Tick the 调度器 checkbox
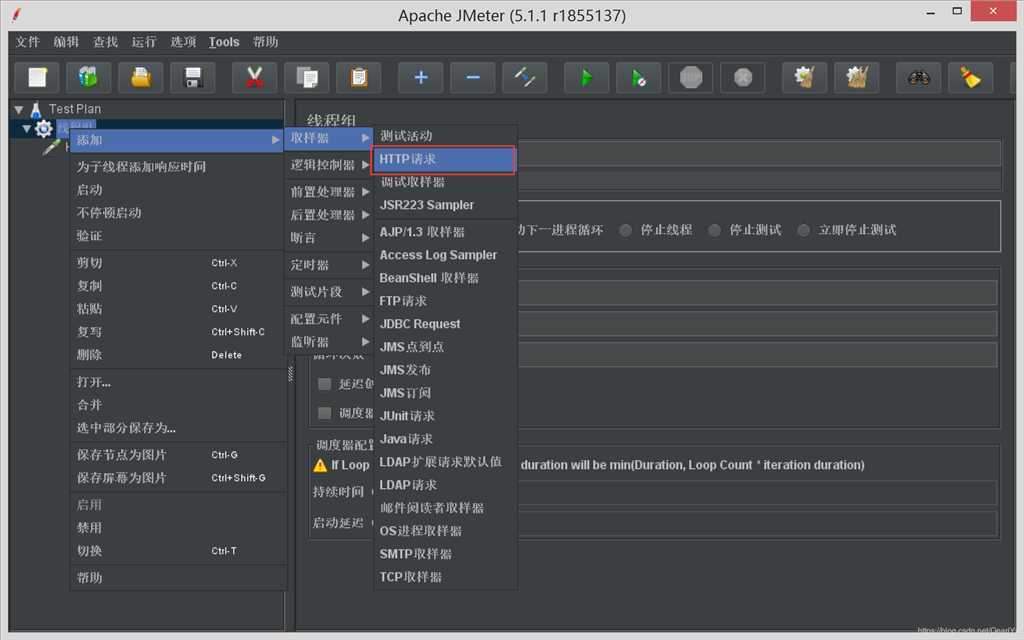This screenshot has height=640, width=1024. pos(325,413)
